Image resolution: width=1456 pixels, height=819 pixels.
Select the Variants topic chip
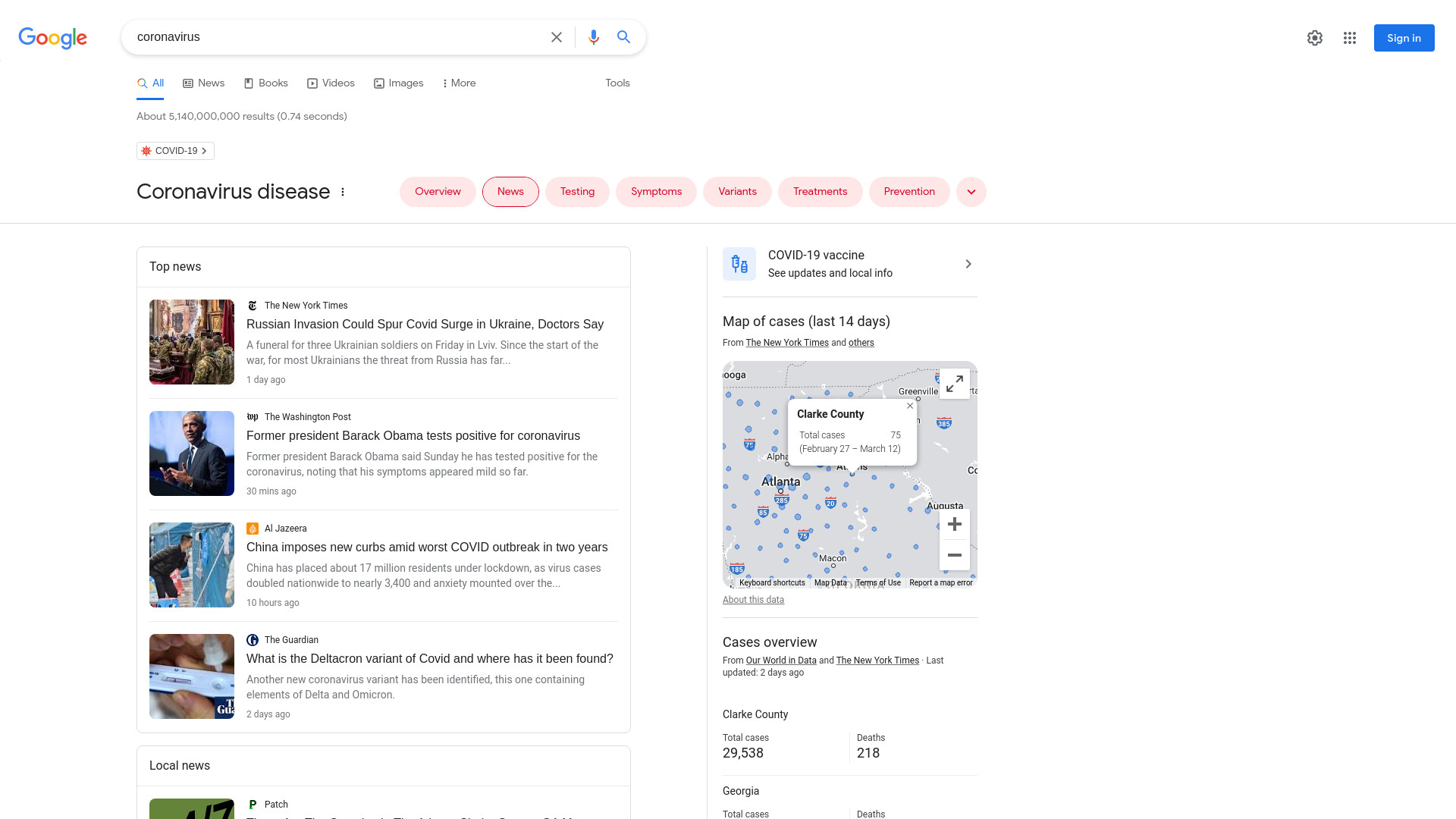tap(737, 192)
